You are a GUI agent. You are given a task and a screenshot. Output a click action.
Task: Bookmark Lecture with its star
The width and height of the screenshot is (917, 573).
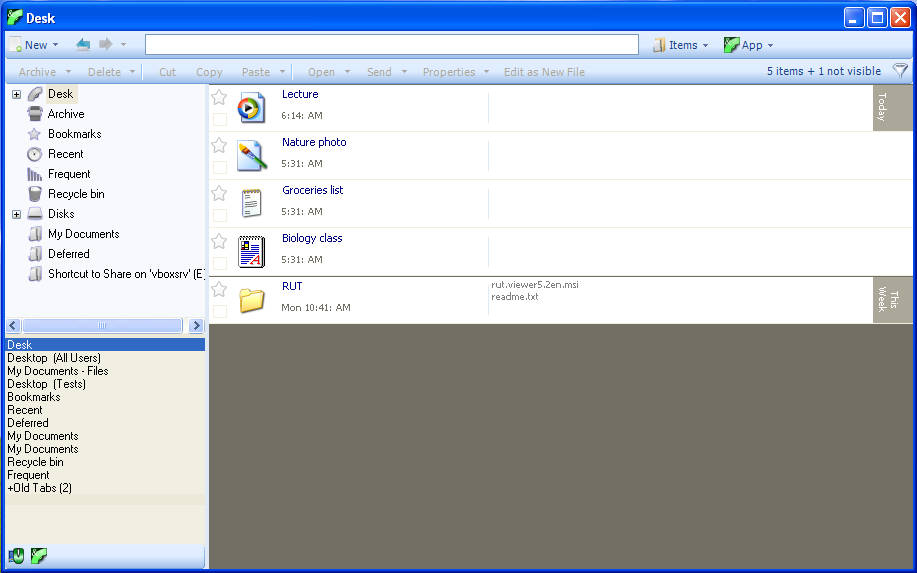pyautogui.click(x=219, y=96)
